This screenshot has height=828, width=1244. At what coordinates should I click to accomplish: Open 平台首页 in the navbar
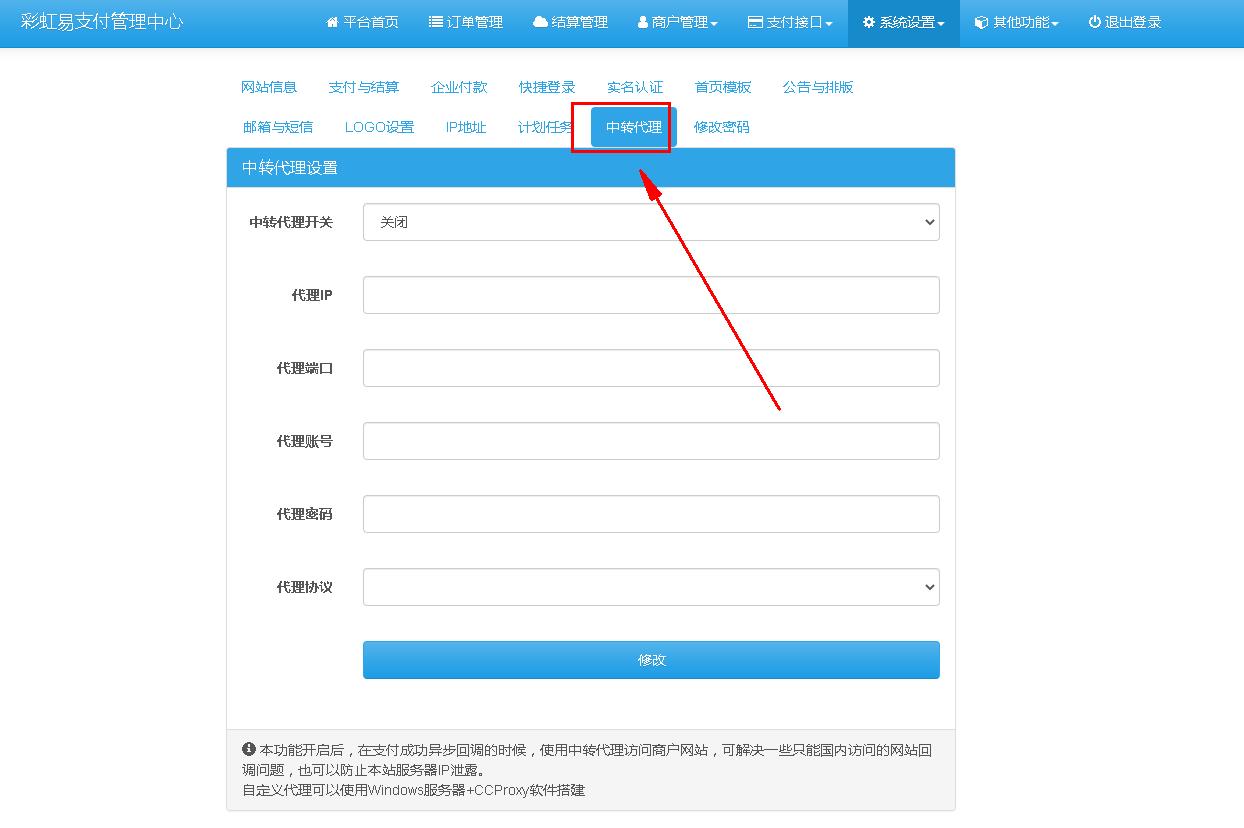(362, 23)
